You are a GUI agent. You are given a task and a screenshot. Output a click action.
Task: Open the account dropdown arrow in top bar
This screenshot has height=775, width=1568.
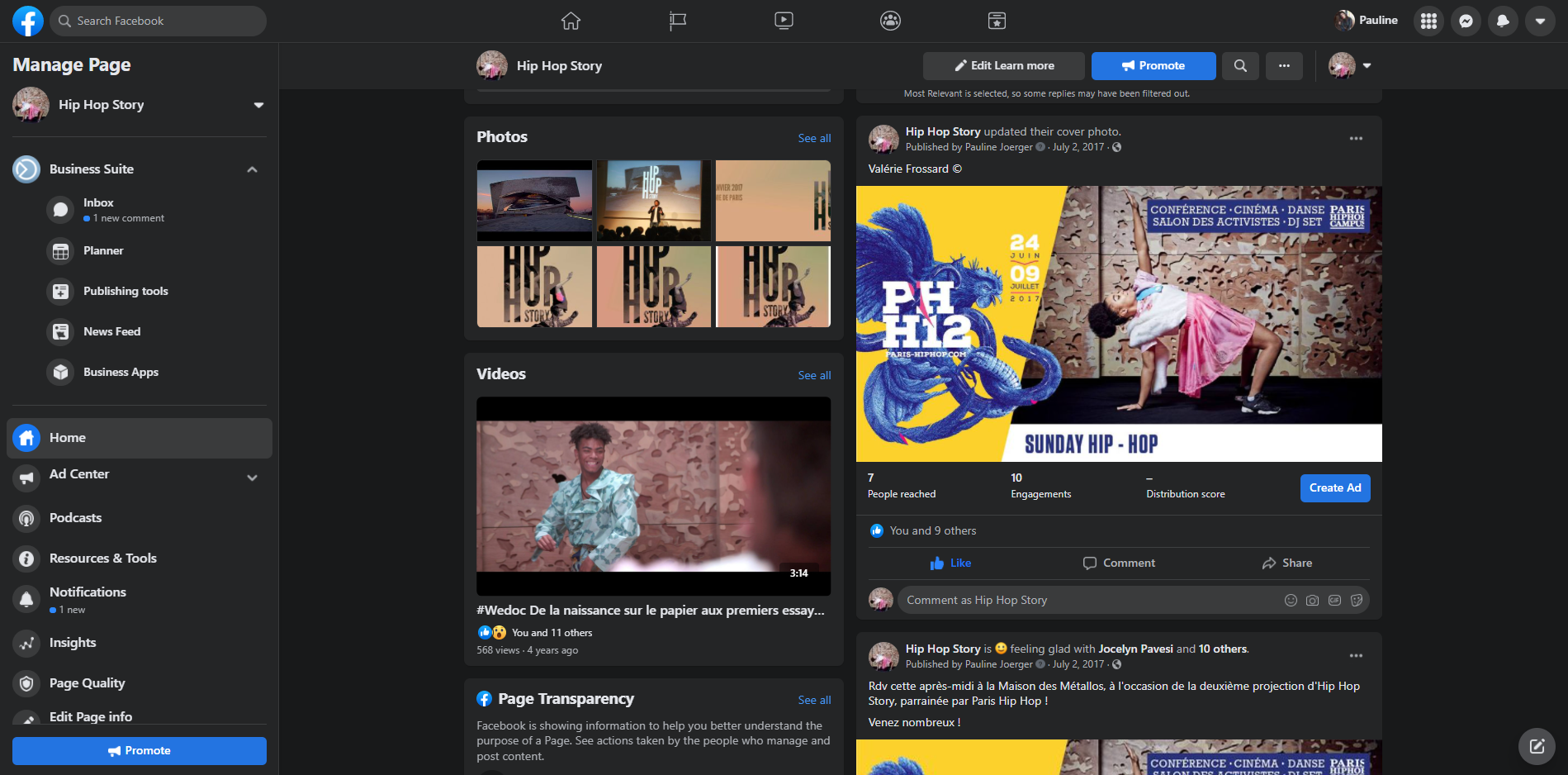coord(1540,21)
